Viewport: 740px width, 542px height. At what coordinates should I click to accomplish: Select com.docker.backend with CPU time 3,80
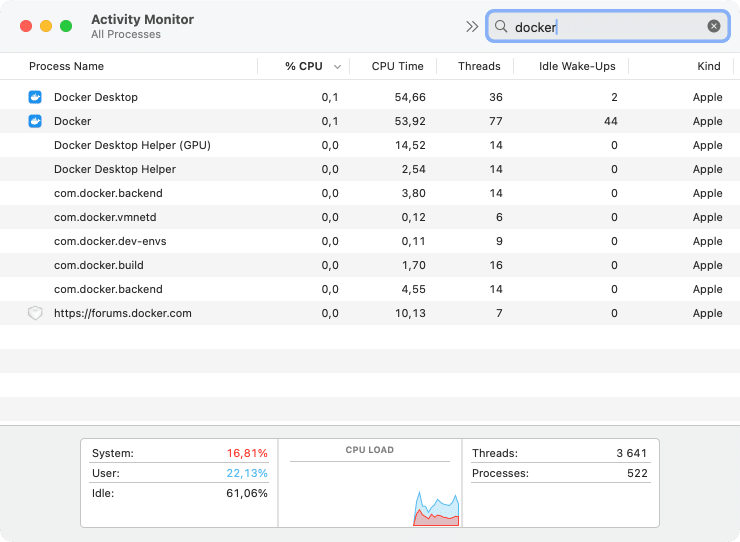click(x=370, y=193)
